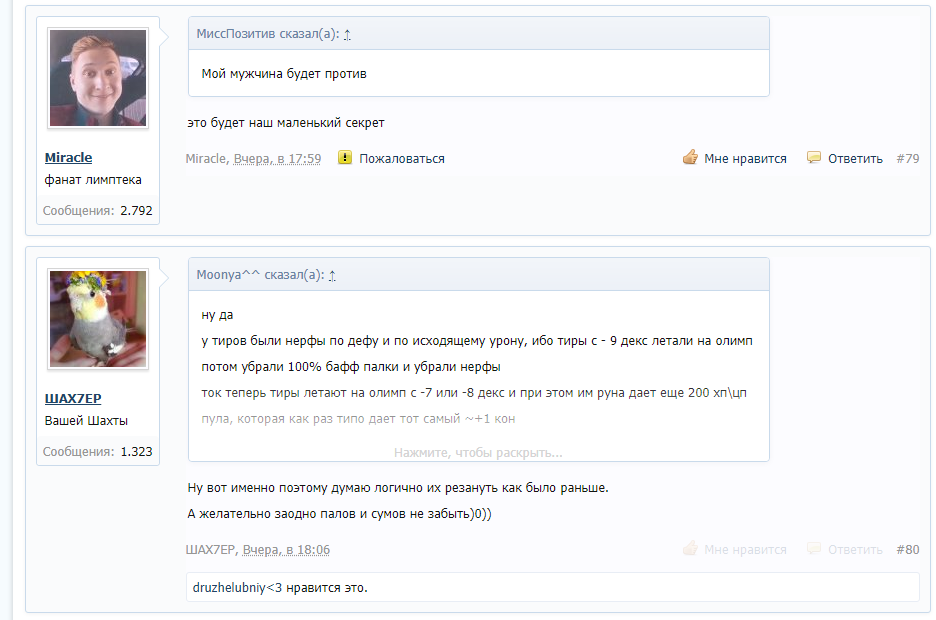Expand the collapsed Moonya^^ quote
936x620 pixels.
478,452
